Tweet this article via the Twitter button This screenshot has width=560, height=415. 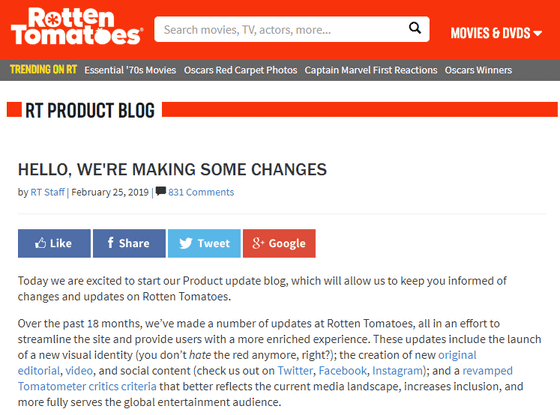(204, 243)
